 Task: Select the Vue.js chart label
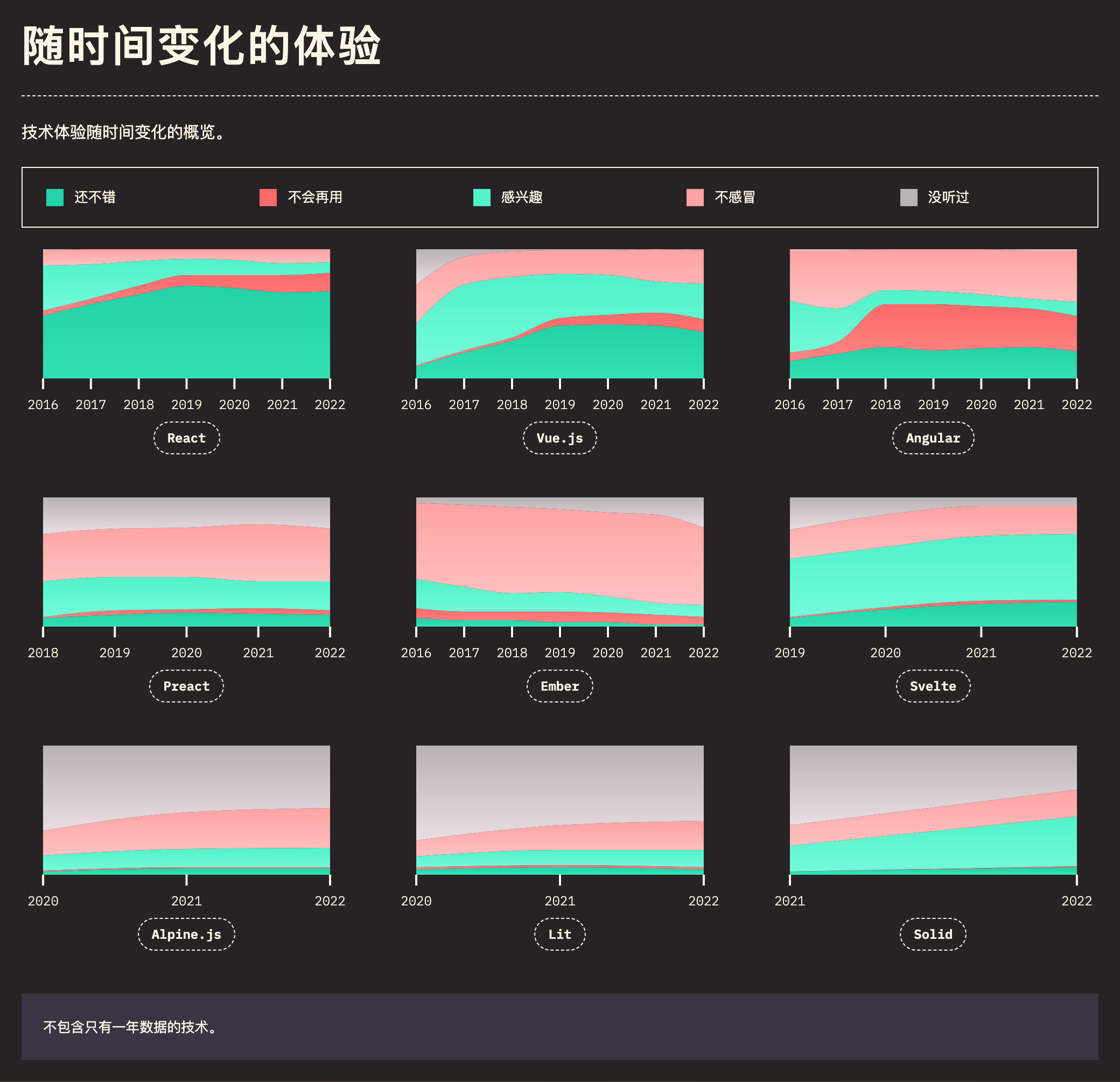coord(559,438)
